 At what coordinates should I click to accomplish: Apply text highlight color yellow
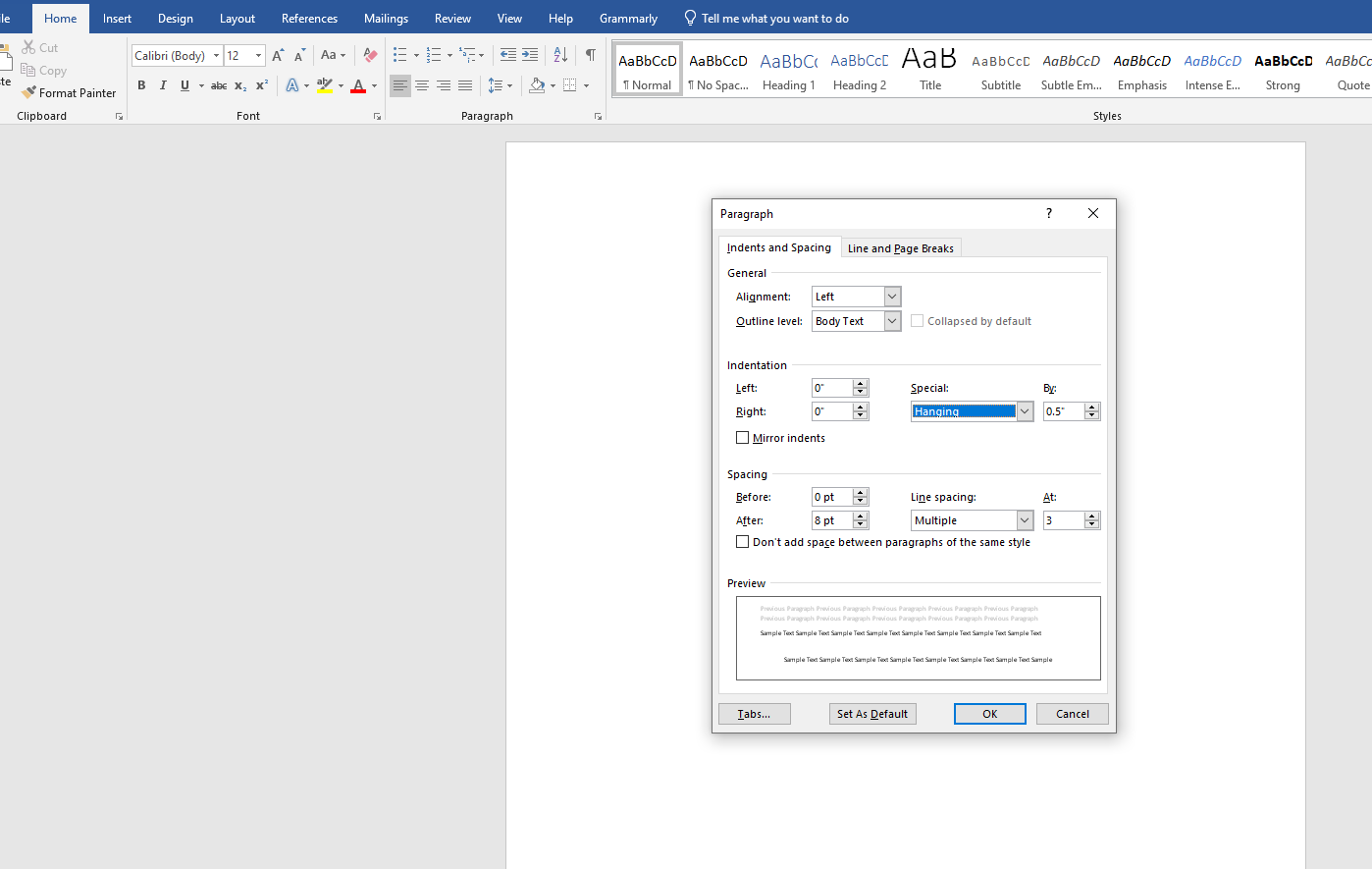325,85
